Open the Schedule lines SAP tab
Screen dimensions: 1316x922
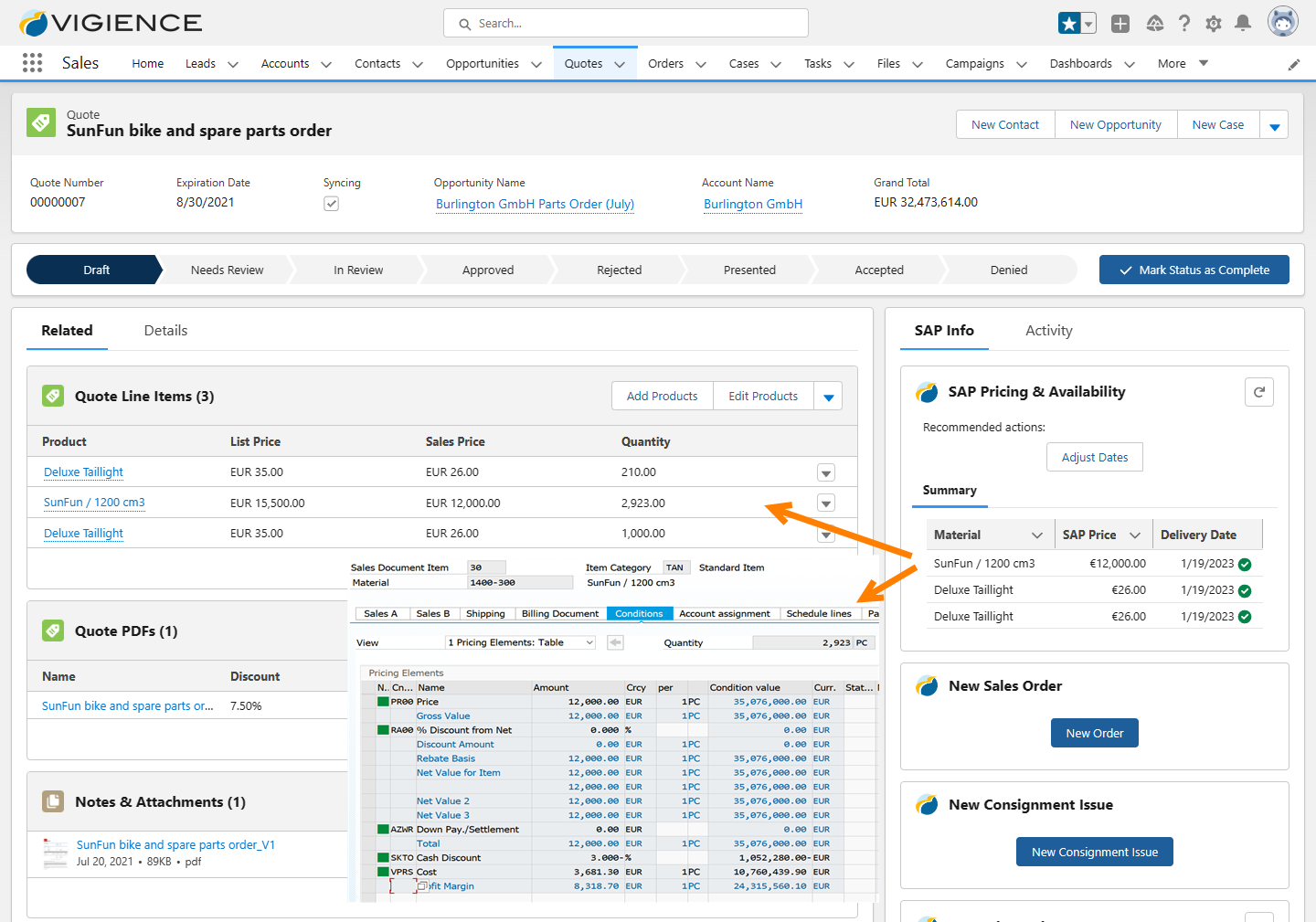pos(819,613)
